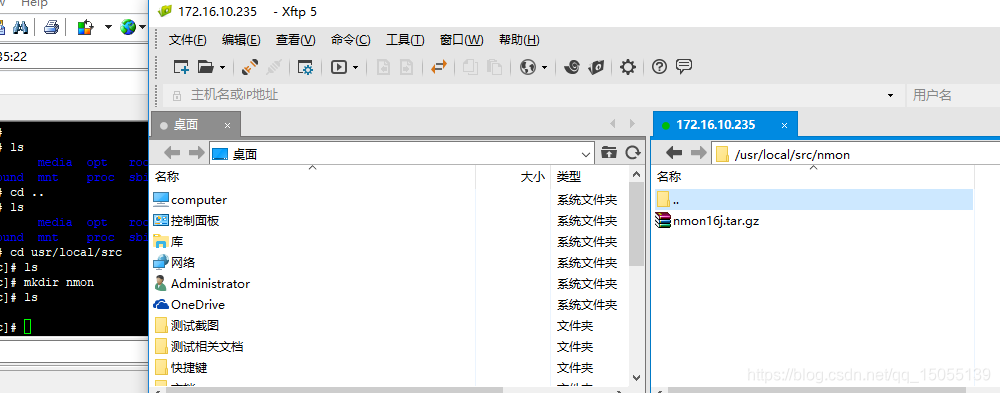This screenshot has height=393, width=1000.
Task: Open the 工具(T) menu
Action: [x=405, y=40]
